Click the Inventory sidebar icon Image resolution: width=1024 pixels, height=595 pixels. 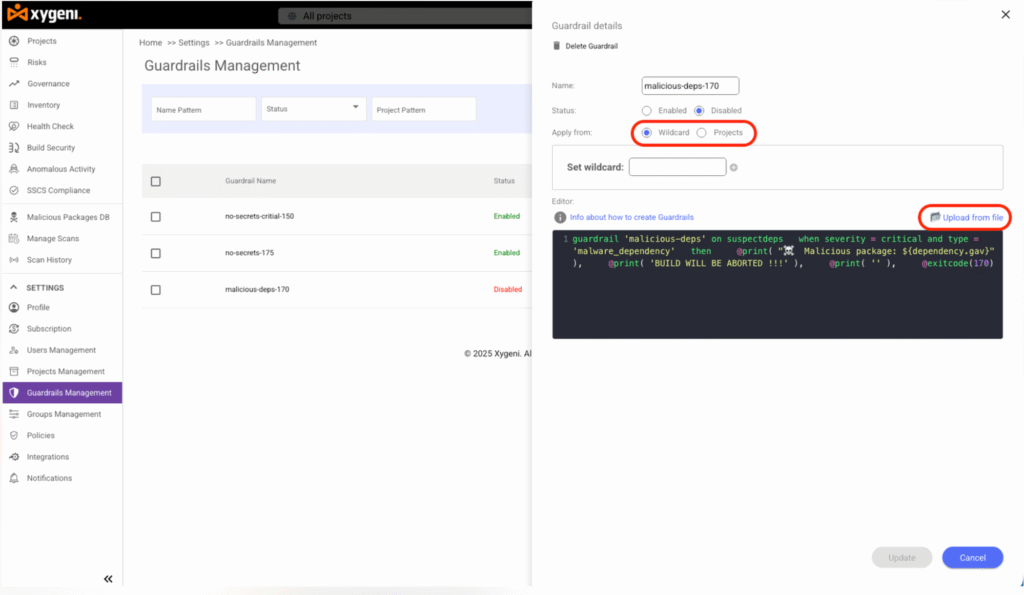pos(14,105)
